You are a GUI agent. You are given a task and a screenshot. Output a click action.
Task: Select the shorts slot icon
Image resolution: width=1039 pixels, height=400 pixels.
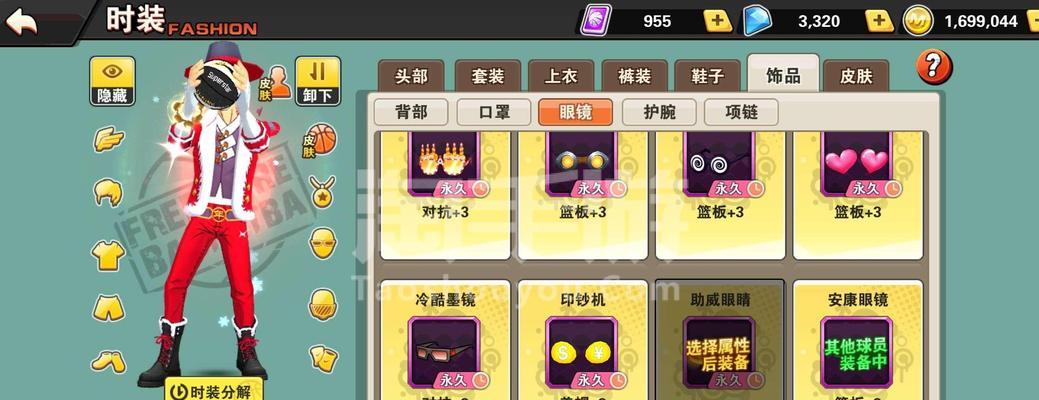108,307
